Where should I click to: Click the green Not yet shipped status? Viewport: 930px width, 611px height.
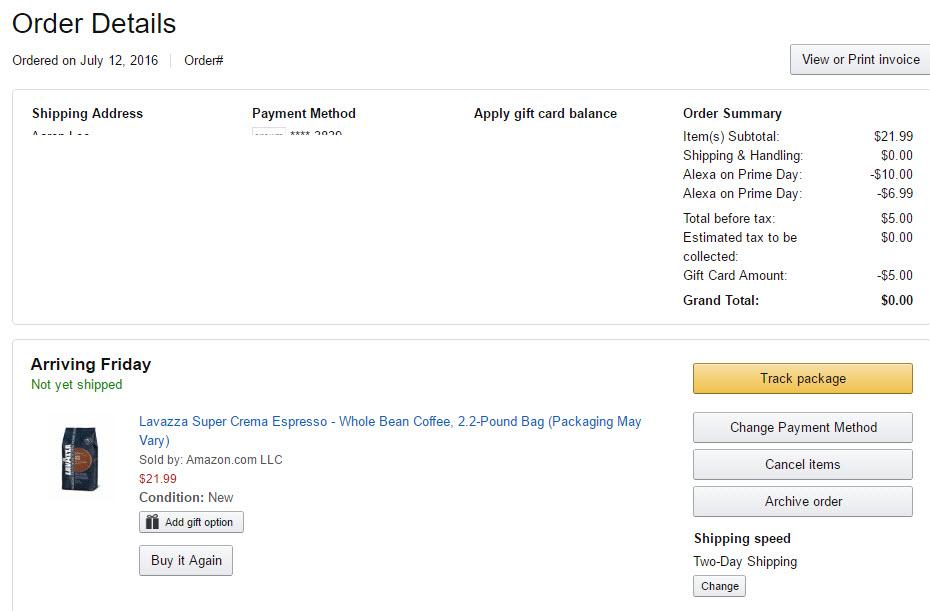click(76, 385)
